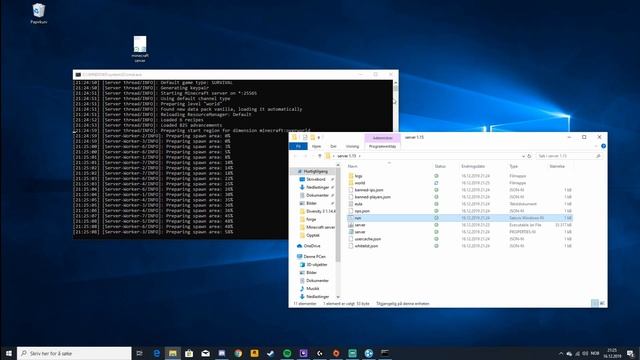The height and width of the screenshot is (360, 640).
Task: Click the Back arrow in Explorer
Action: point(296,156)
